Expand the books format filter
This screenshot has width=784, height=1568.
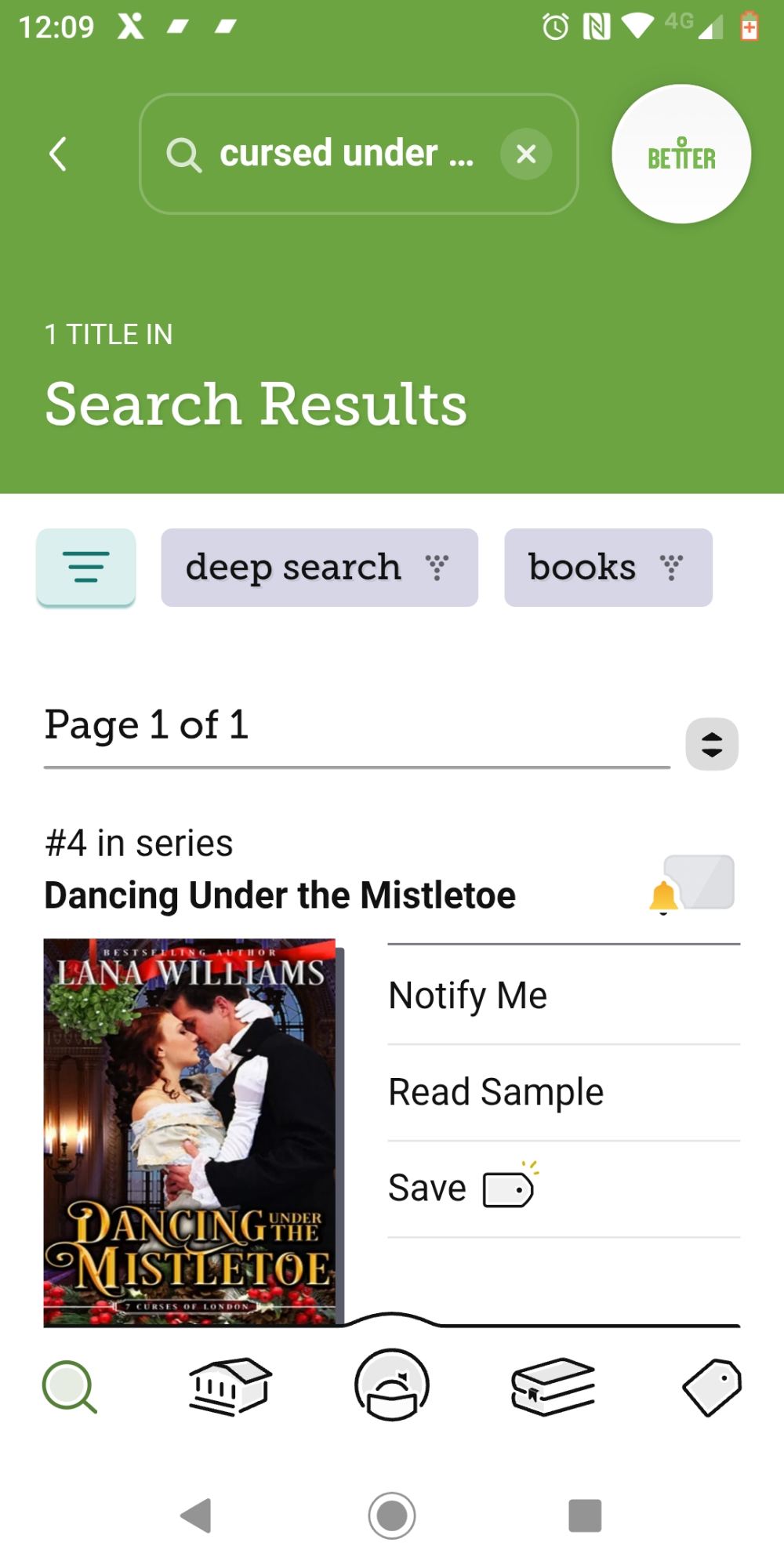click(x=608, y=568)
